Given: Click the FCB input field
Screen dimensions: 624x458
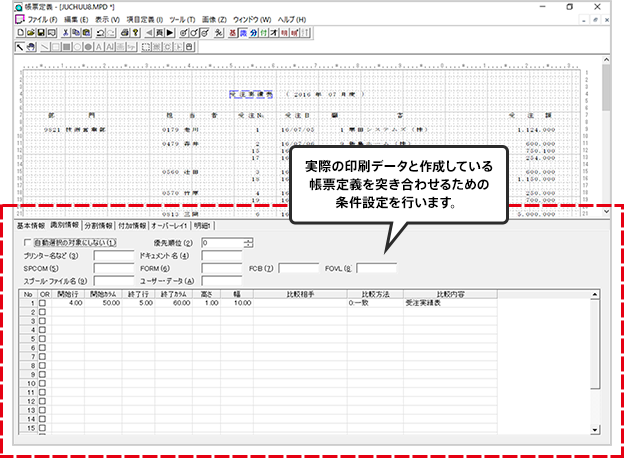Looking at the screenshot, I should pyautogui.click(x=299, y=268).
